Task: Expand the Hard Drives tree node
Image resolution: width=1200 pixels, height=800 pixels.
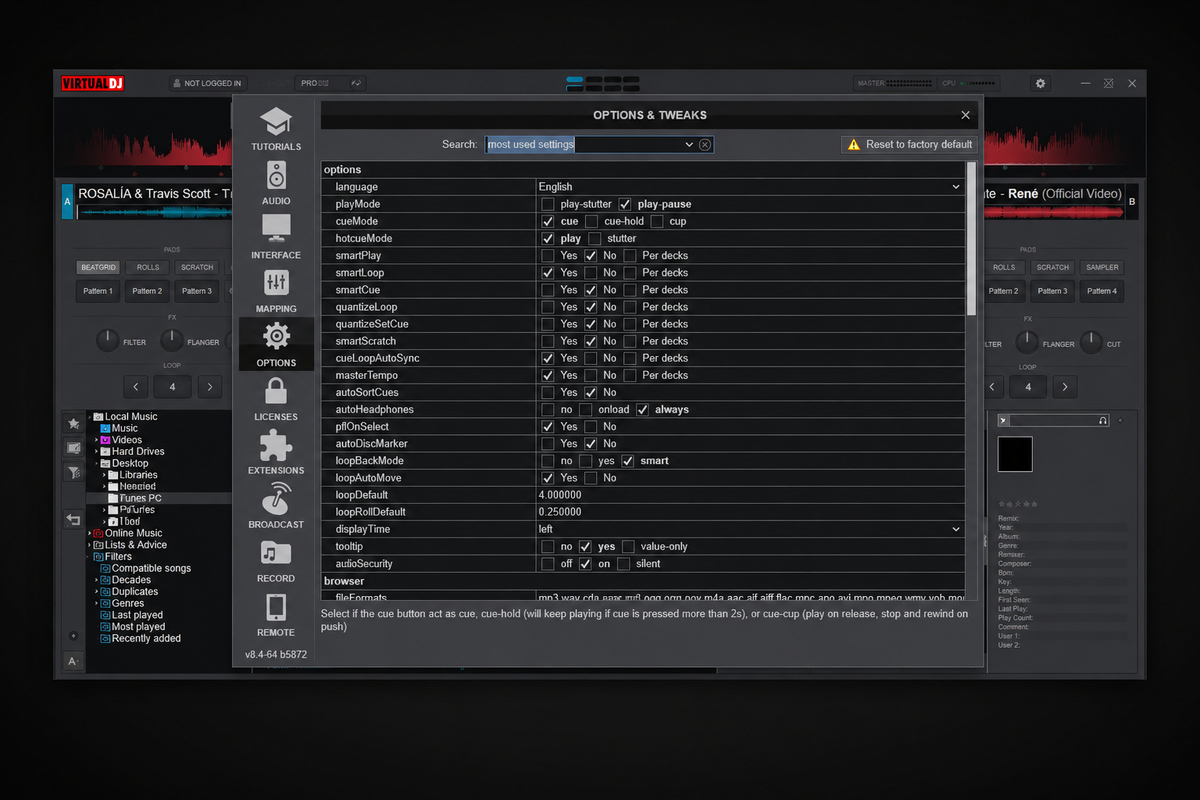Action: 97,451
